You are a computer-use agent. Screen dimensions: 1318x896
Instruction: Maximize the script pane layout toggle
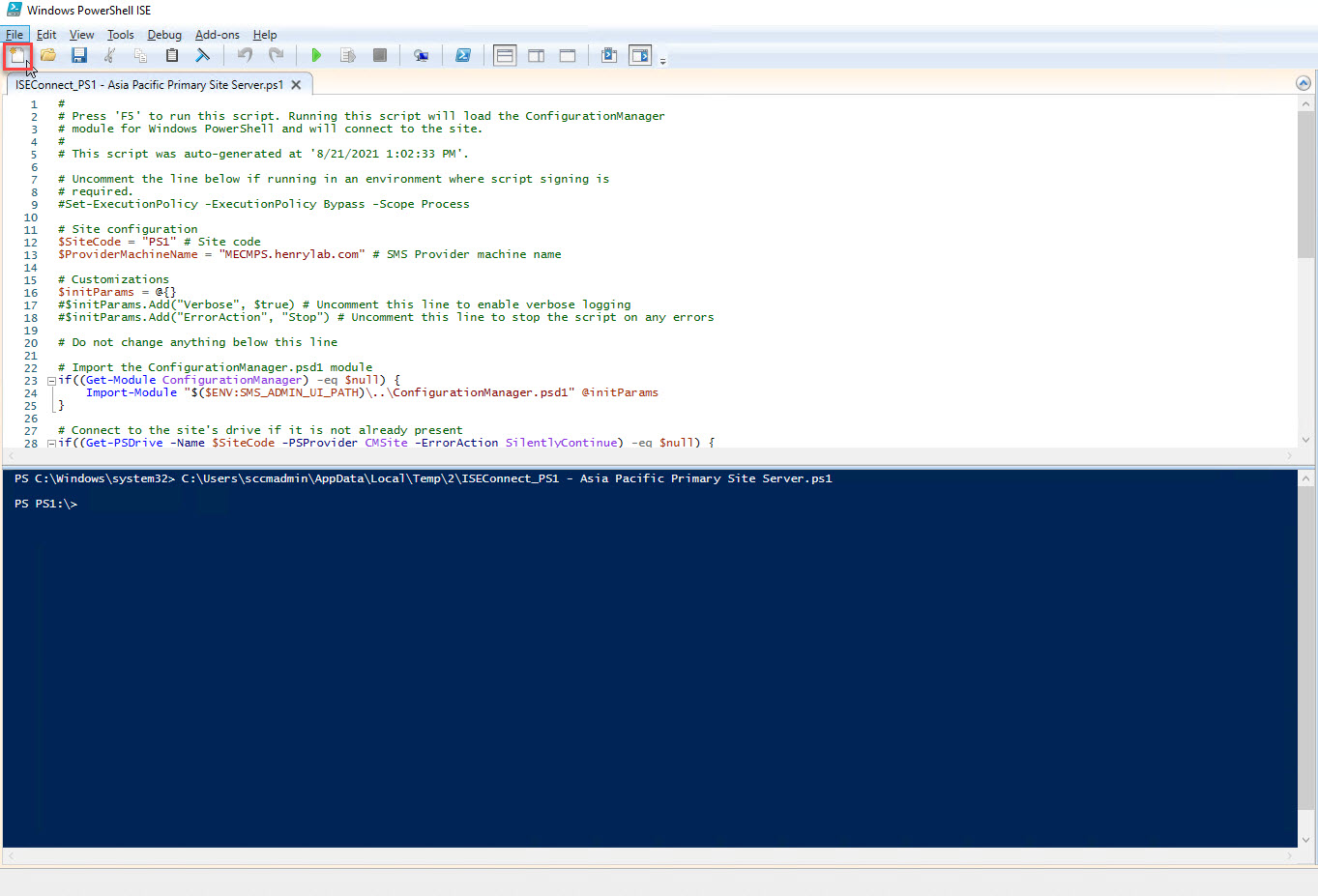(568, 56)
